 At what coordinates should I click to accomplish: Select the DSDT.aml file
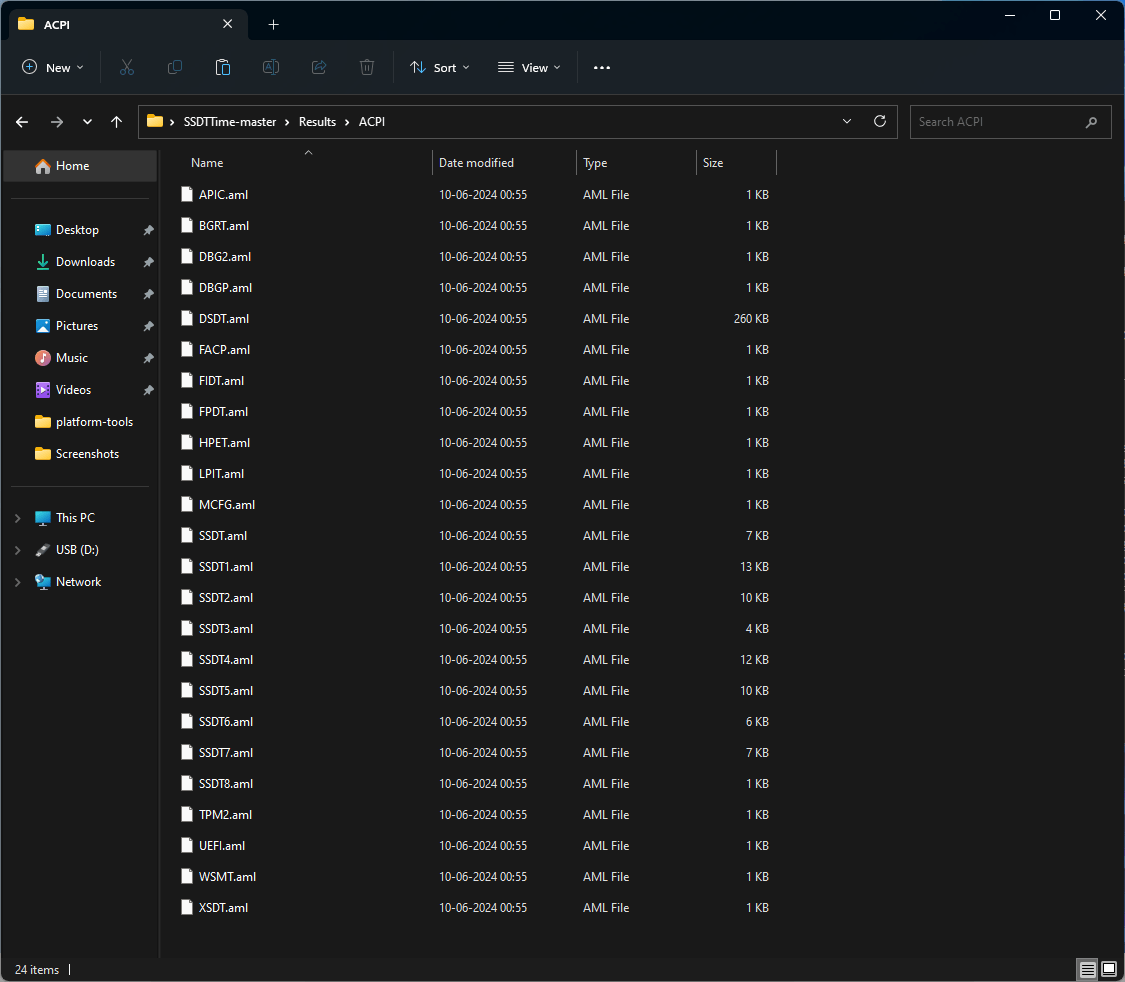click(x=225, y=318)
